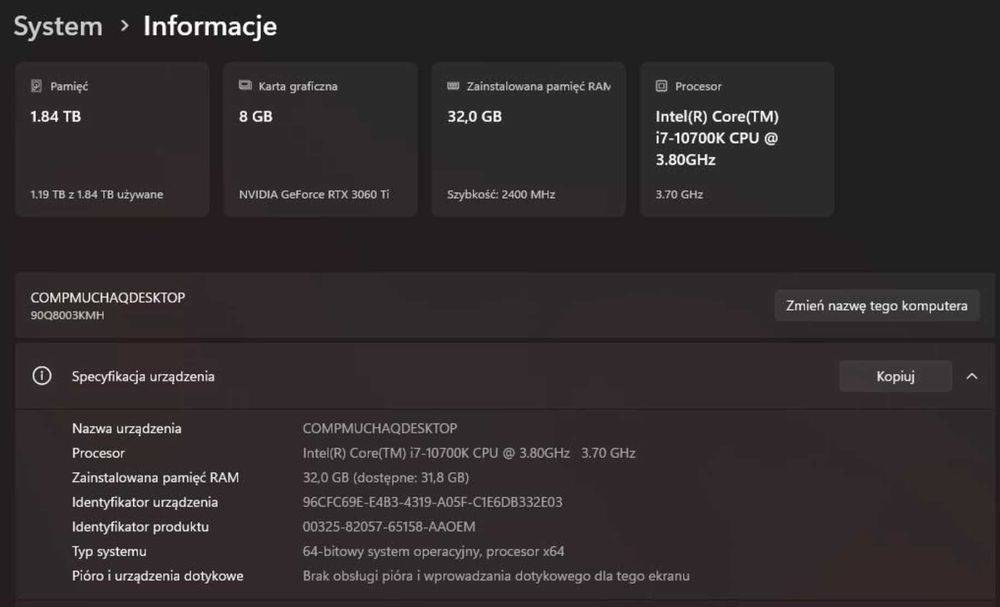The height and width of the screenshot is (607, 1000).
Task: Click the chip icon beside Procesor card title
Action: point(661,86)
